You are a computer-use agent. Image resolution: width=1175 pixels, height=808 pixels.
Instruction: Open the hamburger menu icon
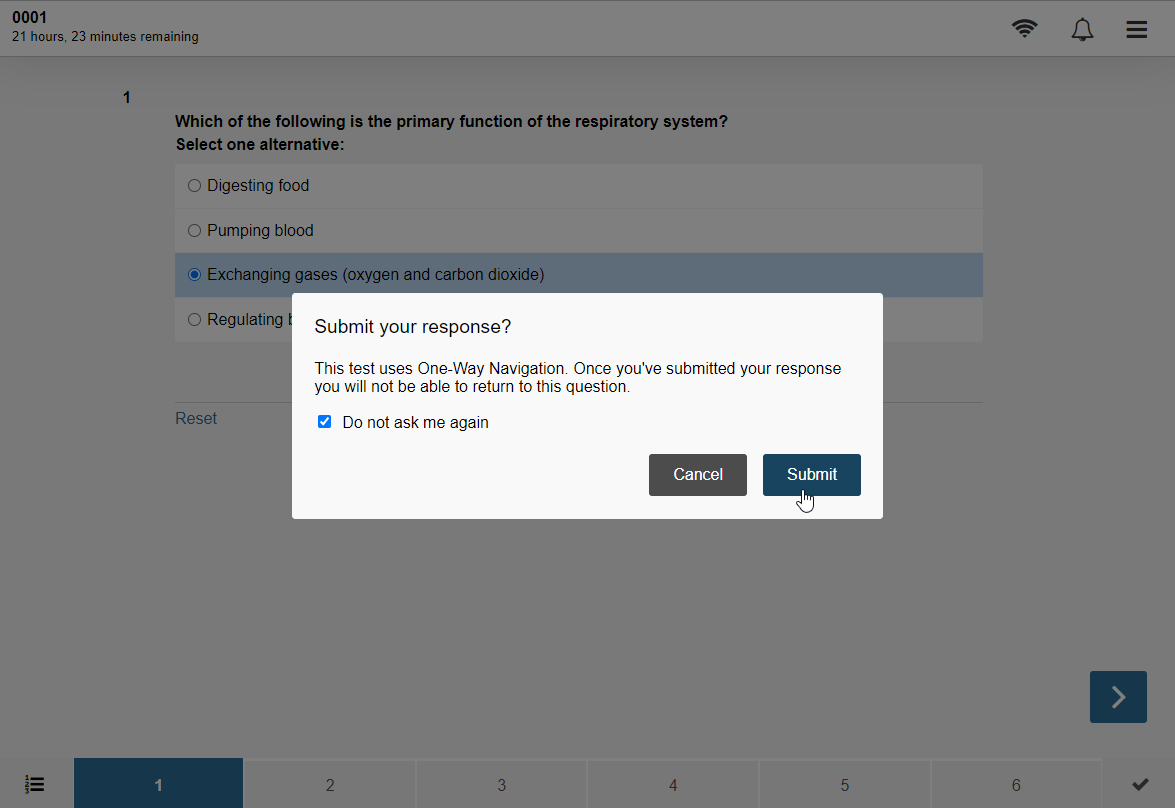point(1136,29)
